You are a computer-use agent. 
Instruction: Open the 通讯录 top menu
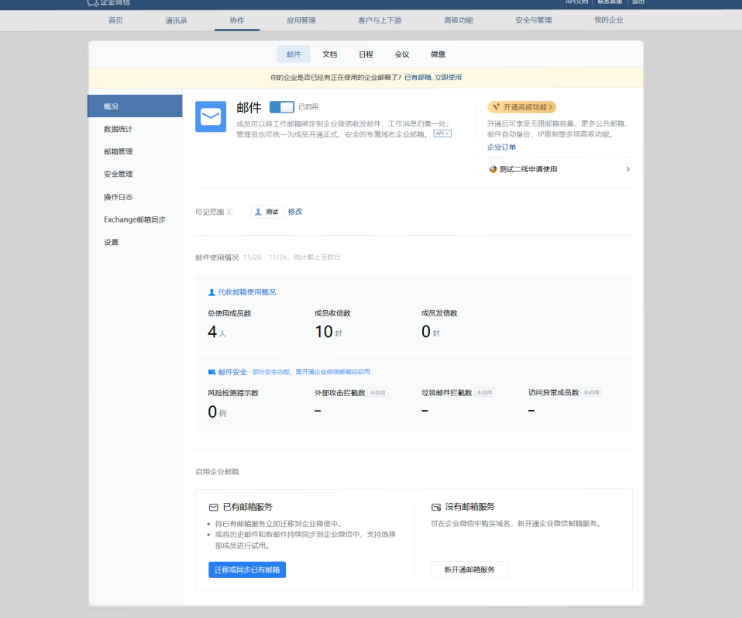[177, 20]
